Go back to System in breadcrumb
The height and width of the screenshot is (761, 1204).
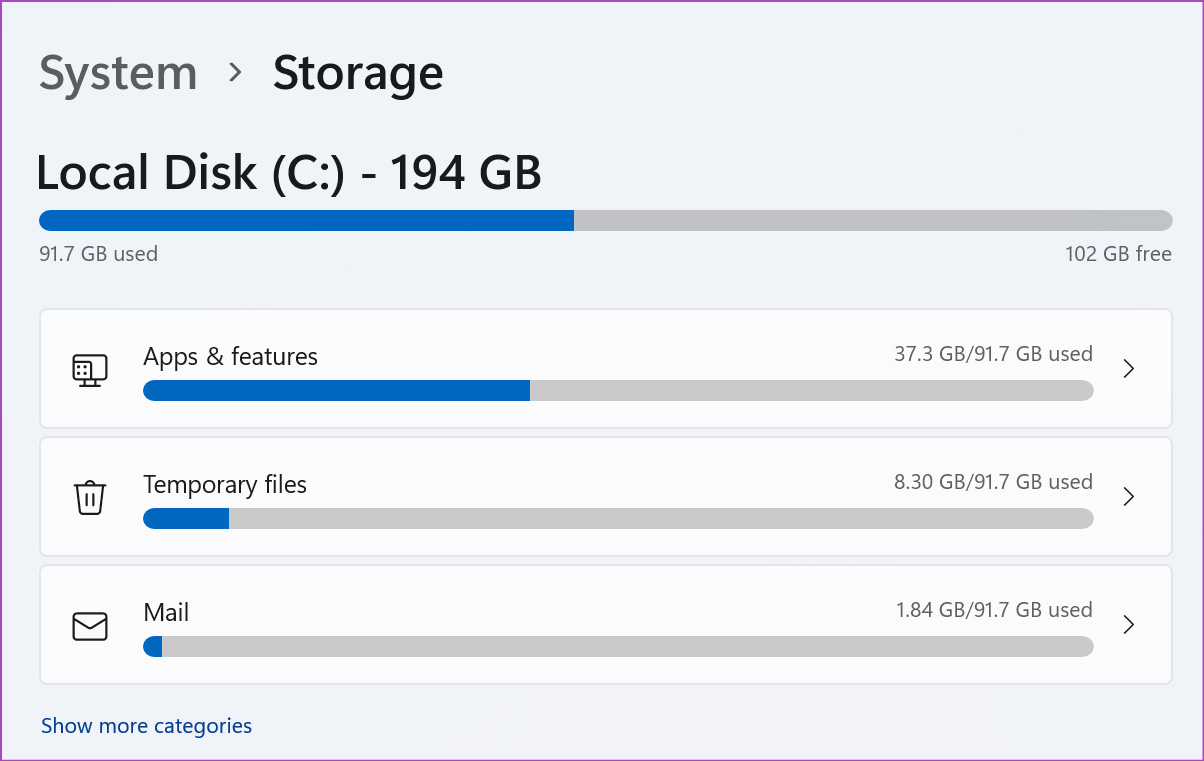tap(118, 75)
